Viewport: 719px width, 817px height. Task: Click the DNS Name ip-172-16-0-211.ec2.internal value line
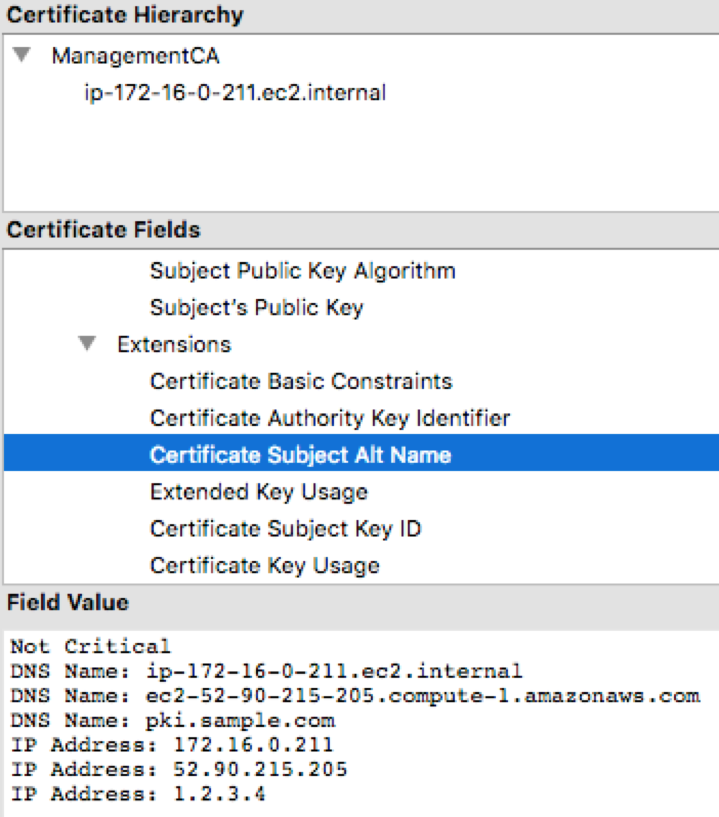[x=265, y=671]
